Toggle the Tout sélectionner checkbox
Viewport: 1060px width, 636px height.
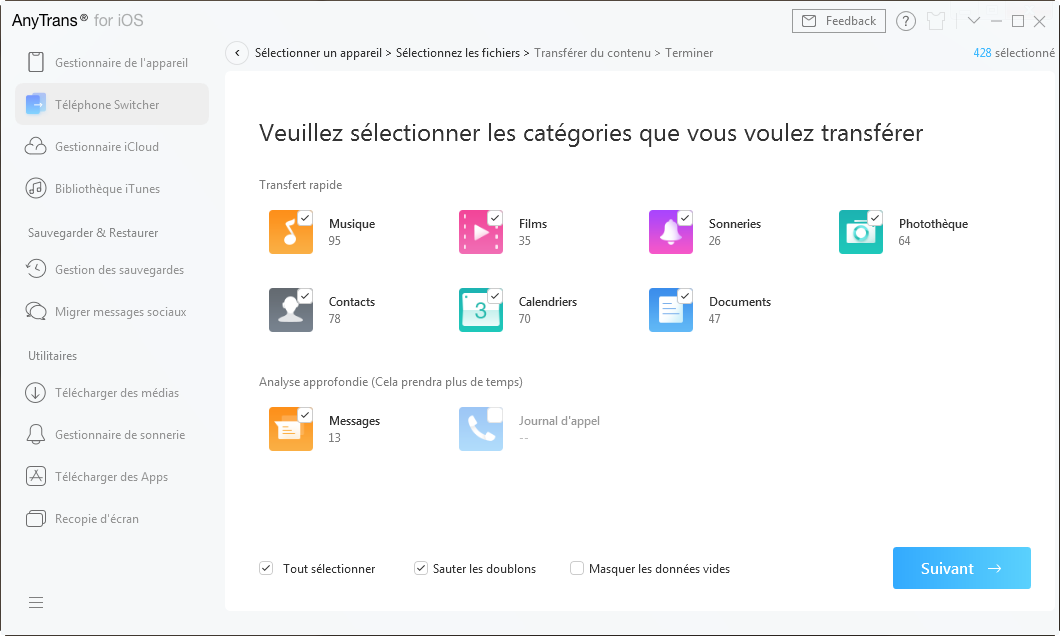coord(266,568)
